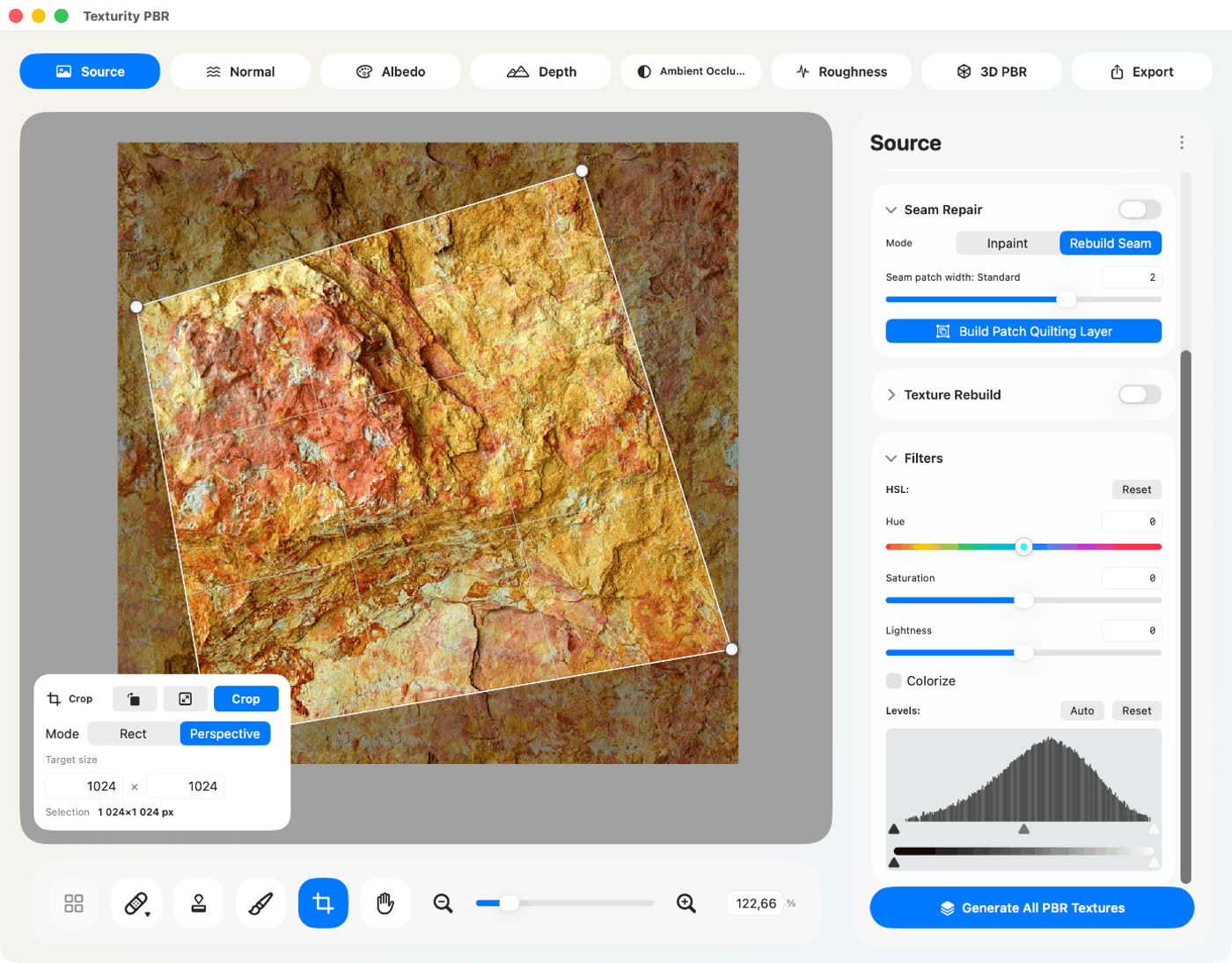Click the zoom out magnifier icon
1232x963 pixels.
pyautogui.click(x=443, y=903)
